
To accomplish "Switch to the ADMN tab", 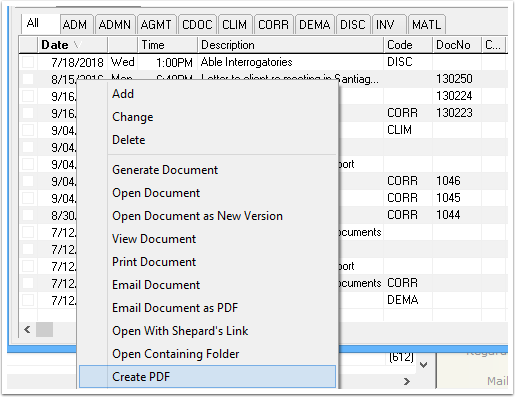I will pyautogui.click(x=115, y=25).
